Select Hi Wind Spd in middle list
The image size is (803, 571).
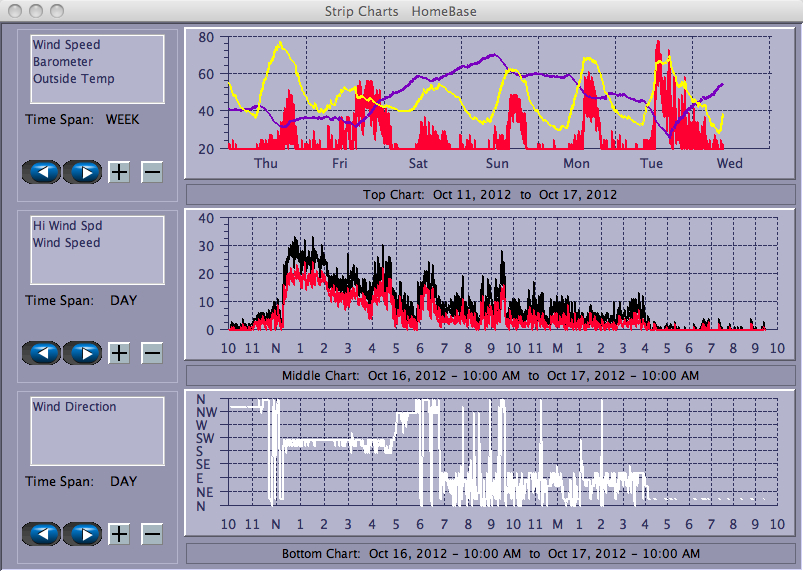[66, 226]
